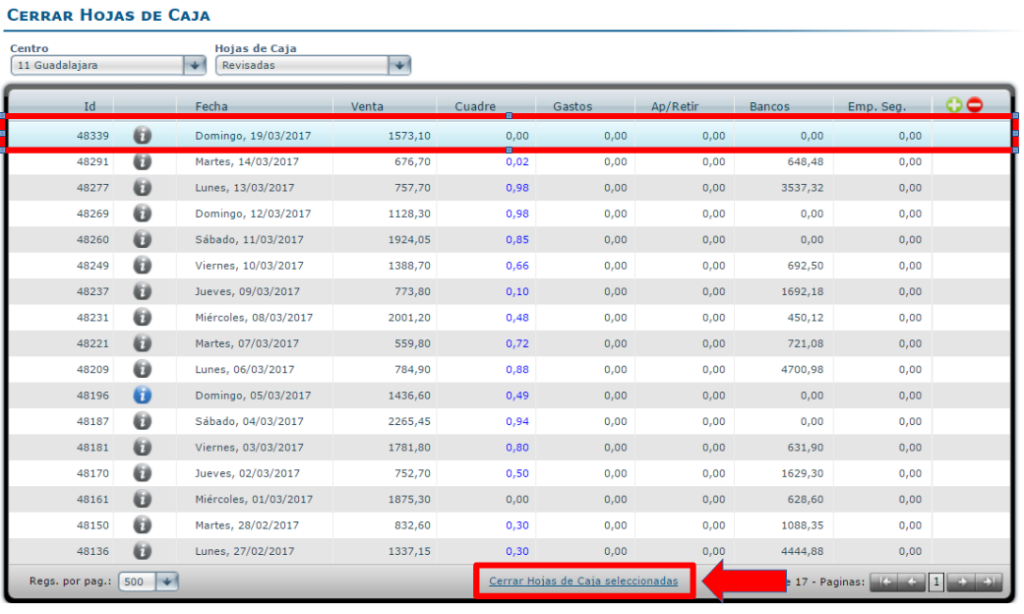View info for cash sheet 48221
Screen dimensions: 1024x614
tap(142, 343)
